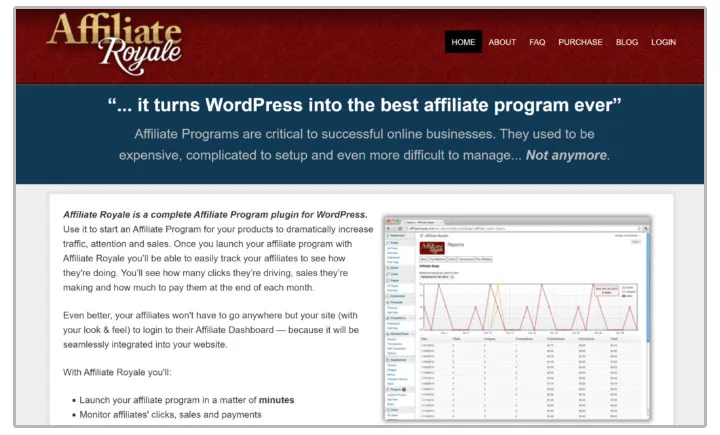Visit the BLOG menu item
The width and height of the screenshot is (720, 435).
tap(627, 42)
